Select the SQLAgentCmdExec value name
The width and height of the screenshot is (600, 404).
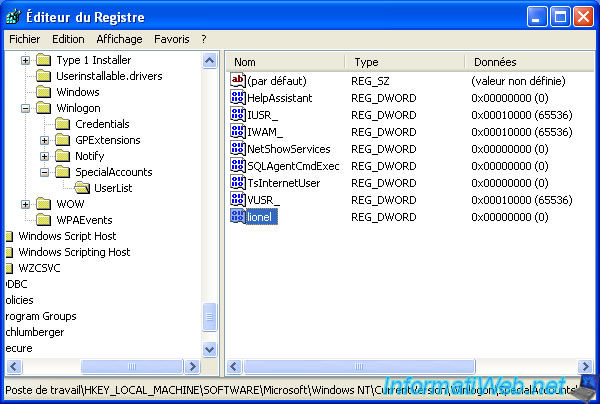click(x=293, y=166)
